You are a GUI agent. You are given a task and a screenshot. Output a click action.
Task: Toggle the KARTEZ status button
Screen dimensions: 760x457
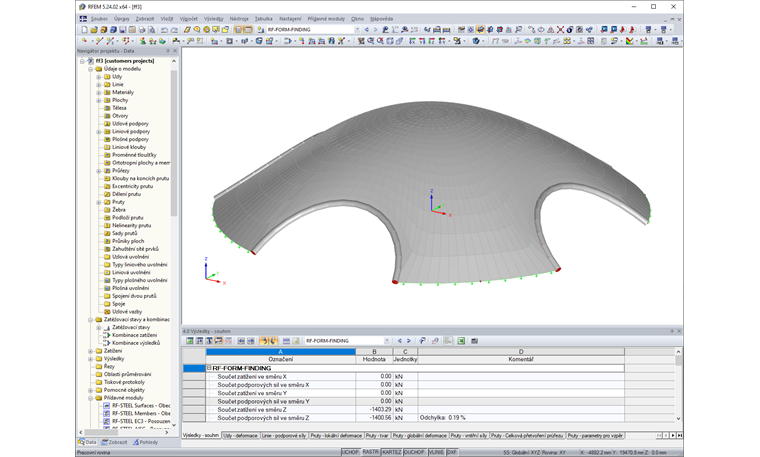[392, 452]
